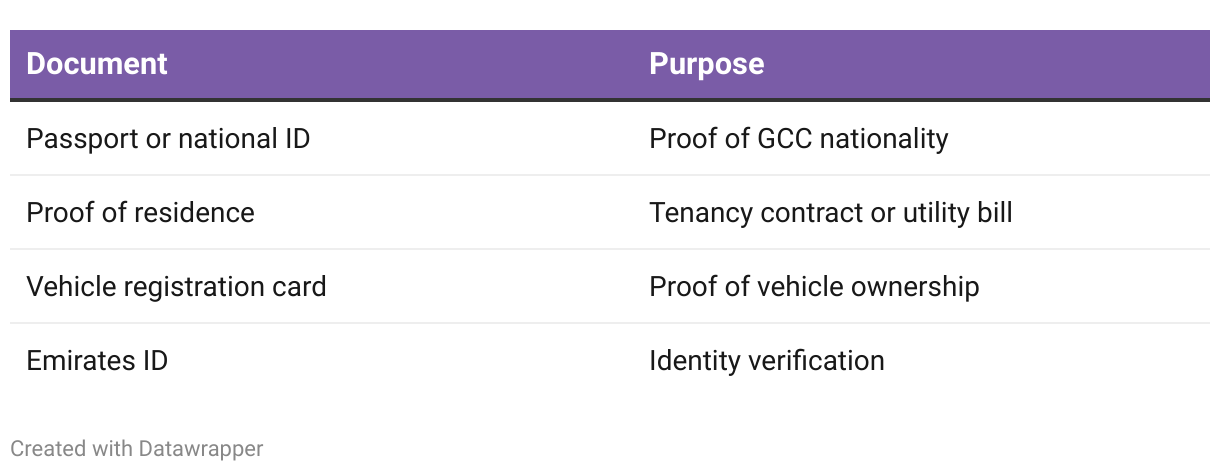The height and width of the screenshot is (472, 1220).
Task: Select the Proof of GCC nationality cell
Action: pos(799,138)
